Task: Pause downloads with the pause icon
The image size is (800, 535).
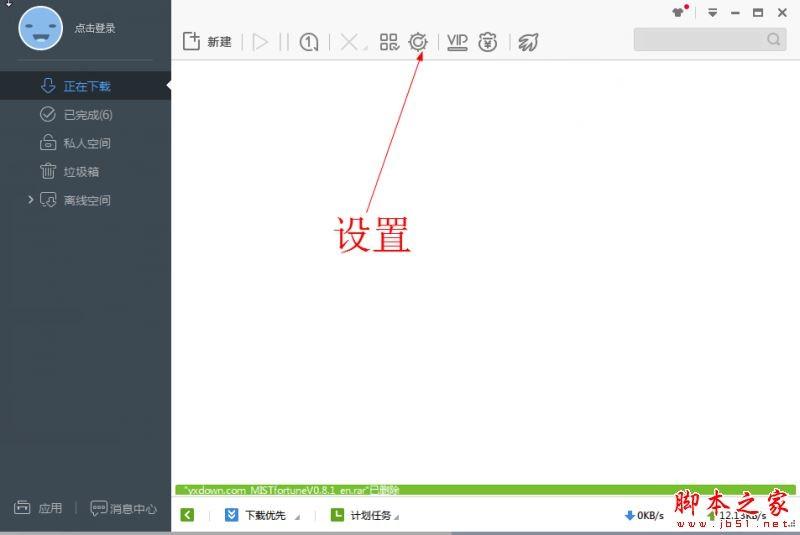Action: coord(284,42)
